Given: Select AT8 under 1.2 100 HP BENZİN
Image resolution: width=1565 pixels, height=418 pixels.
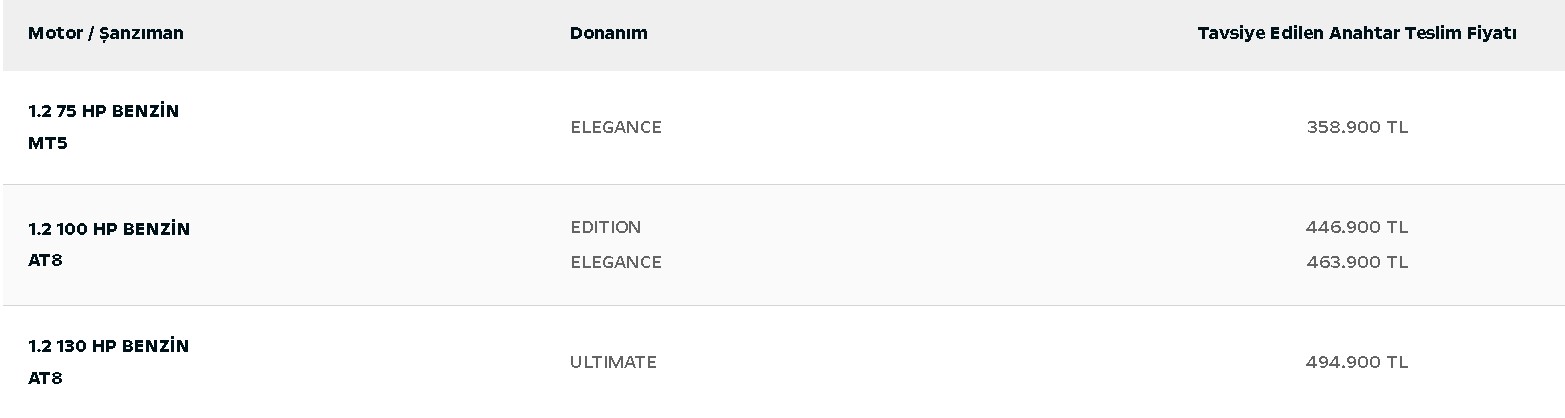Looking at the screenshot, I should [45, 260].
